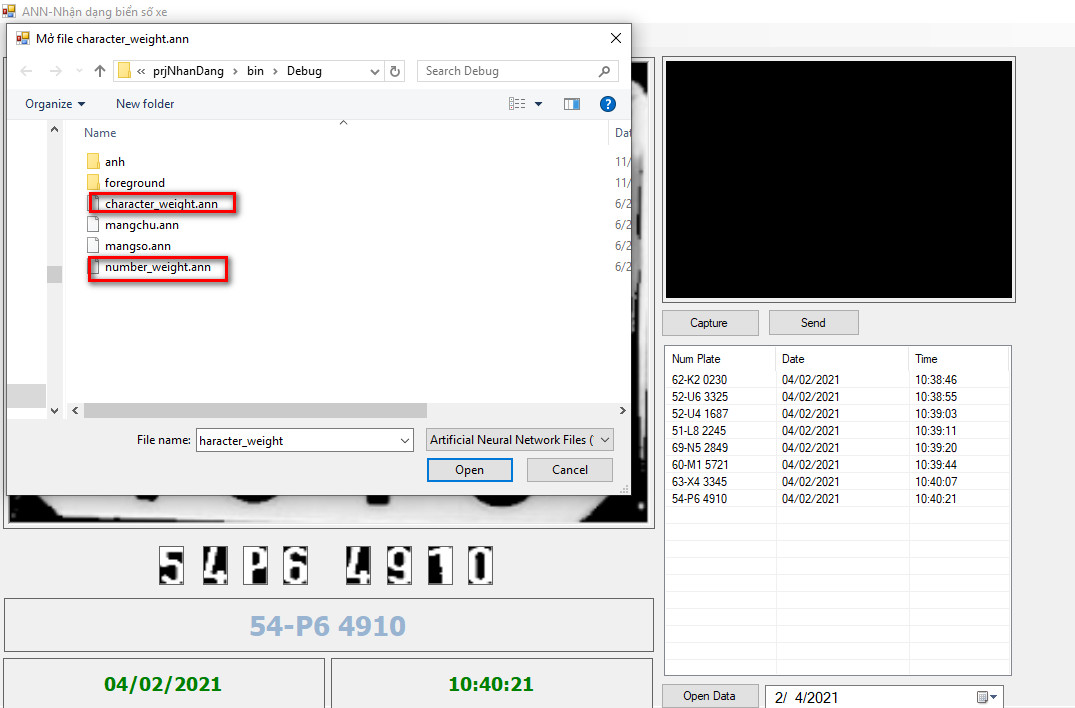Open the Artificial Neural Network Files filter
This screenshot has height=708, width=1075.
click(x=520, y=440)
